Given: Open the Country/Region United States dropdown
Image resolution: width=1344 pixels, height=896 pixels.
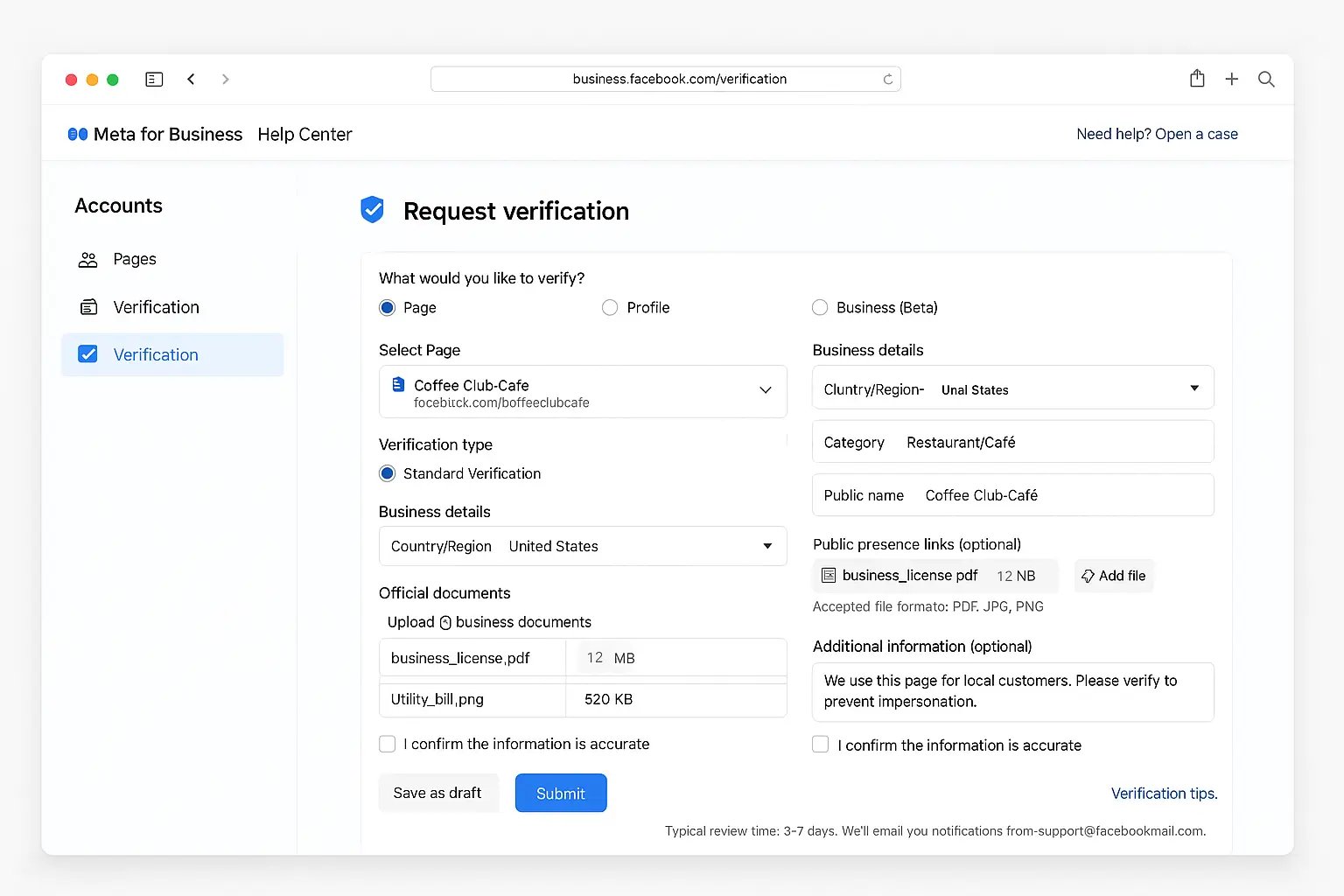Looking at the screenshot, I should click(583, 546).
